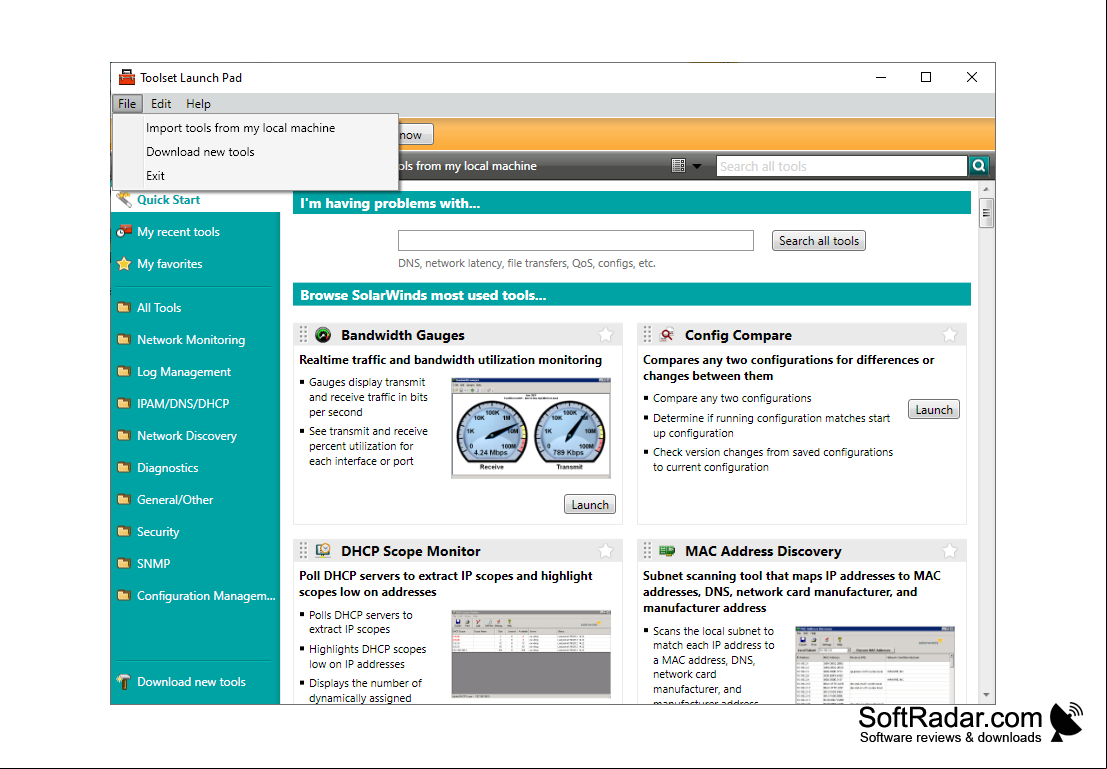Click the Toolset Launch Pad title icon
Image resolution: width=1107 pixels, height=769 pixels.
(127, 78)
